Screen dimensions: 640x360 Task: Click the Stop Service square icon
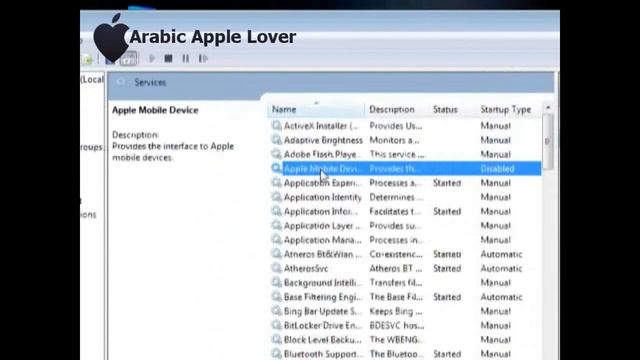point(168,59)
